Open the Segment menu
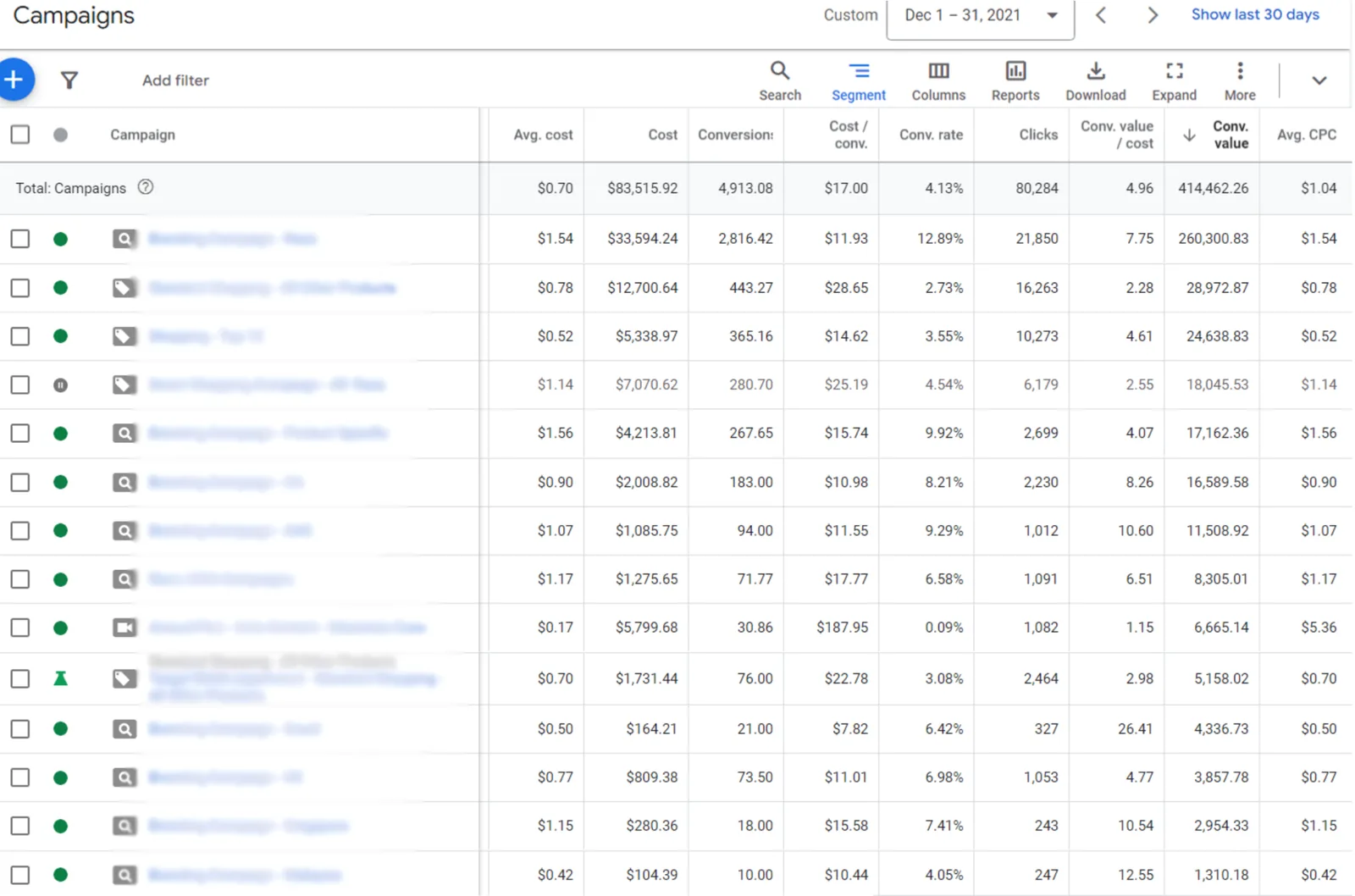 click(x=859, y=81)
